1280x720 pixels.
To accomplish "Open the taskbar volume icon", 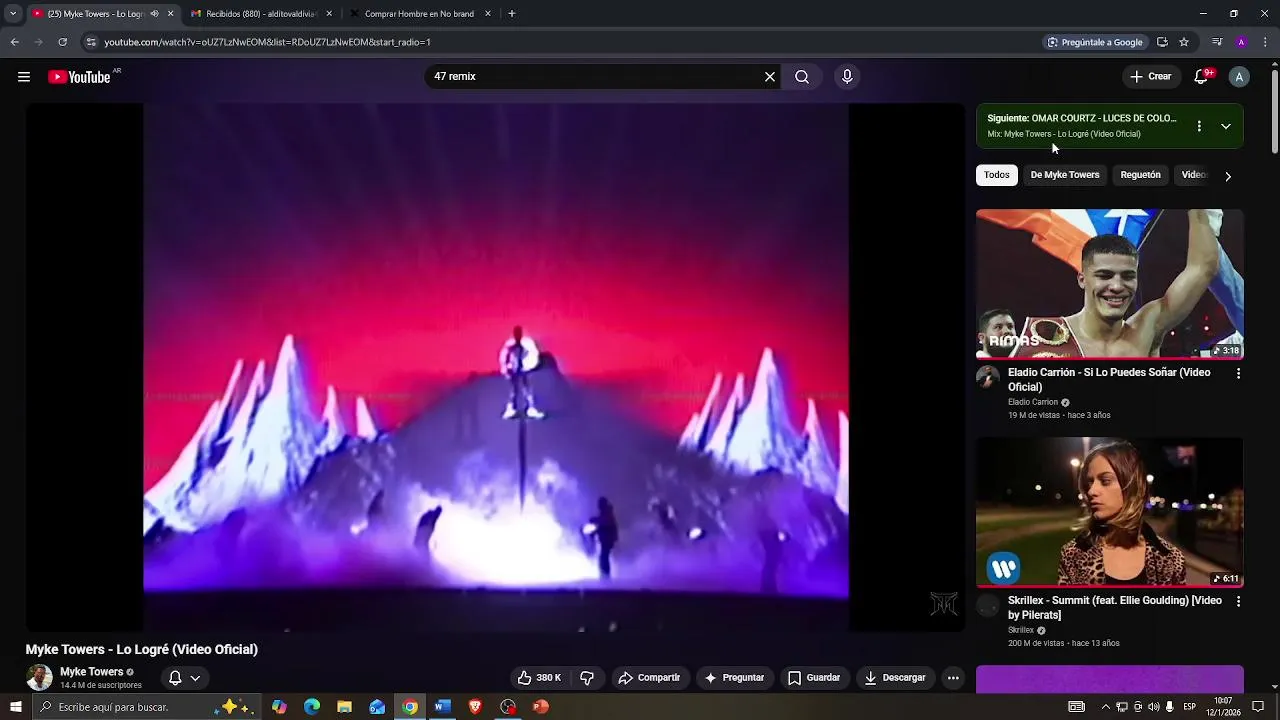I will click(1153, 707).
